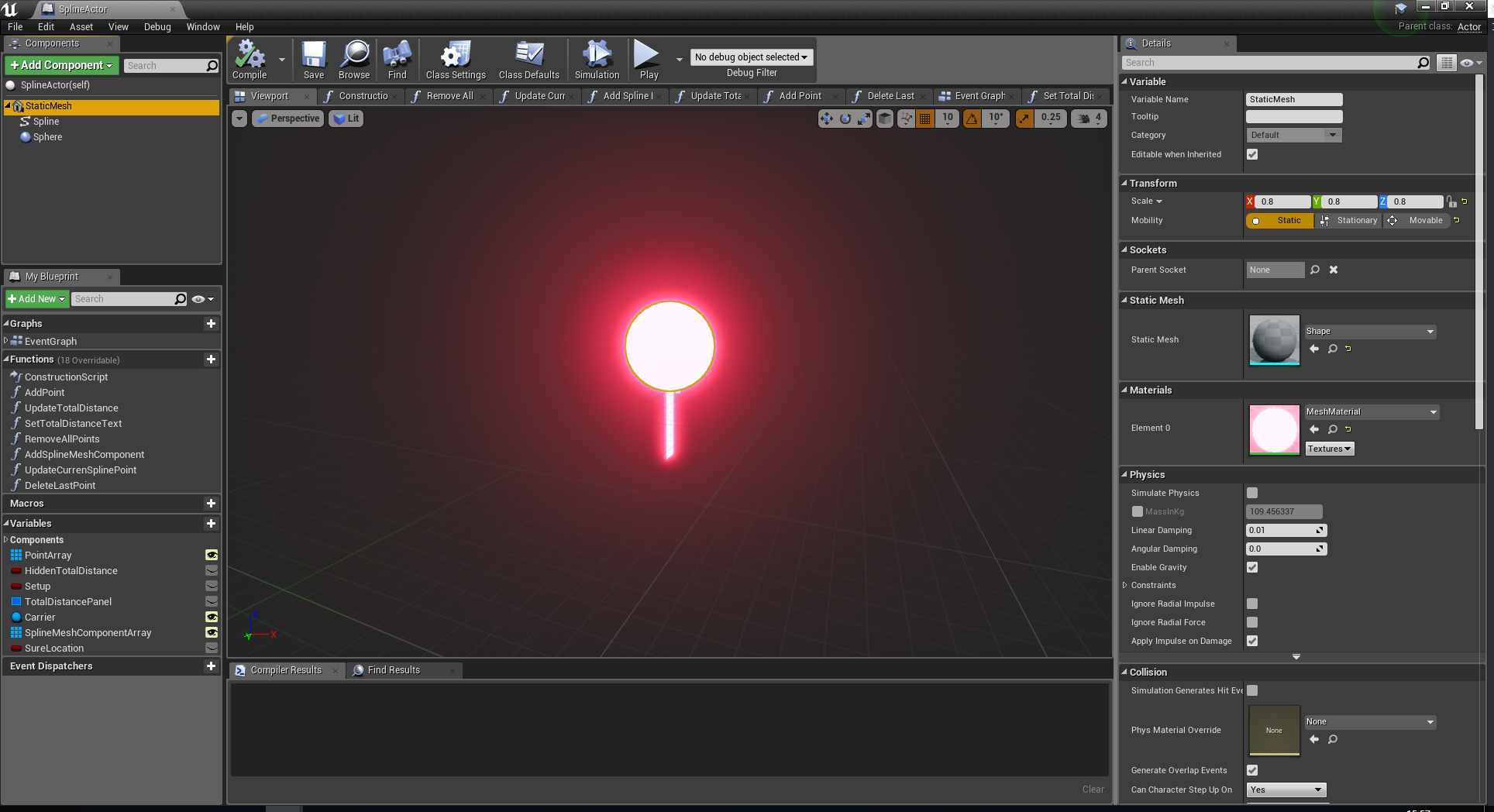The height and width of the screenshot is (812, 1494).
Task: Start Simulation mode
Action: tap(596, 59)
